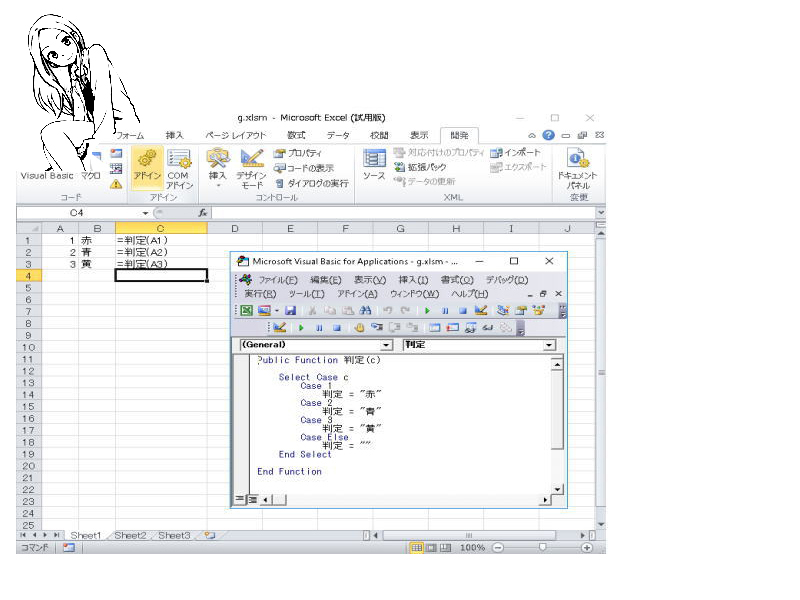This screenshot has height=600, width=800.
Task: Click the Save icon in VBA toolbar
Action: [x=290, y=311]
